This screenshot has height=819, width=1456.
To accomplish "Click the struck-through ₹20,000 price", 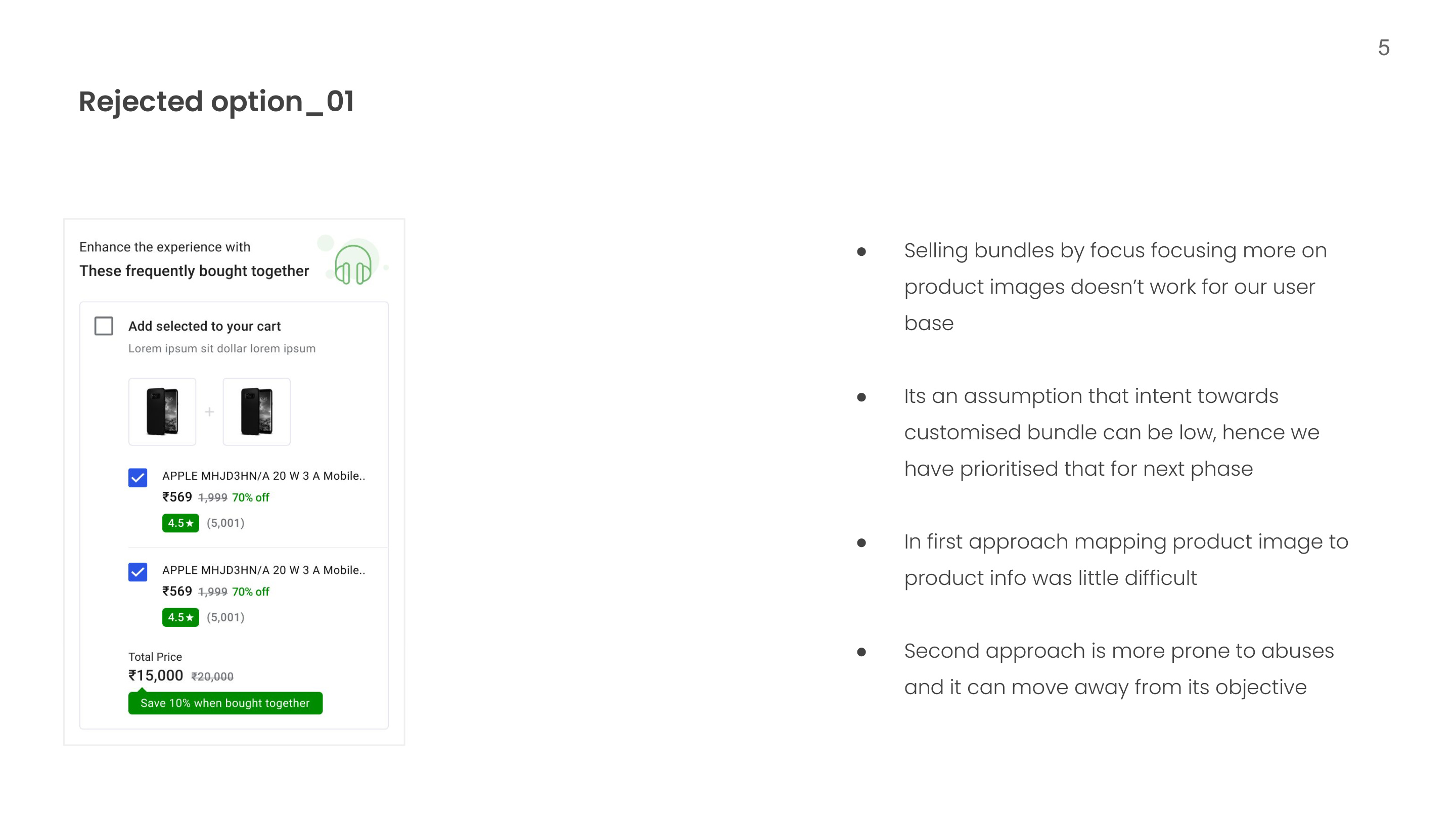I will click(212, 676).
